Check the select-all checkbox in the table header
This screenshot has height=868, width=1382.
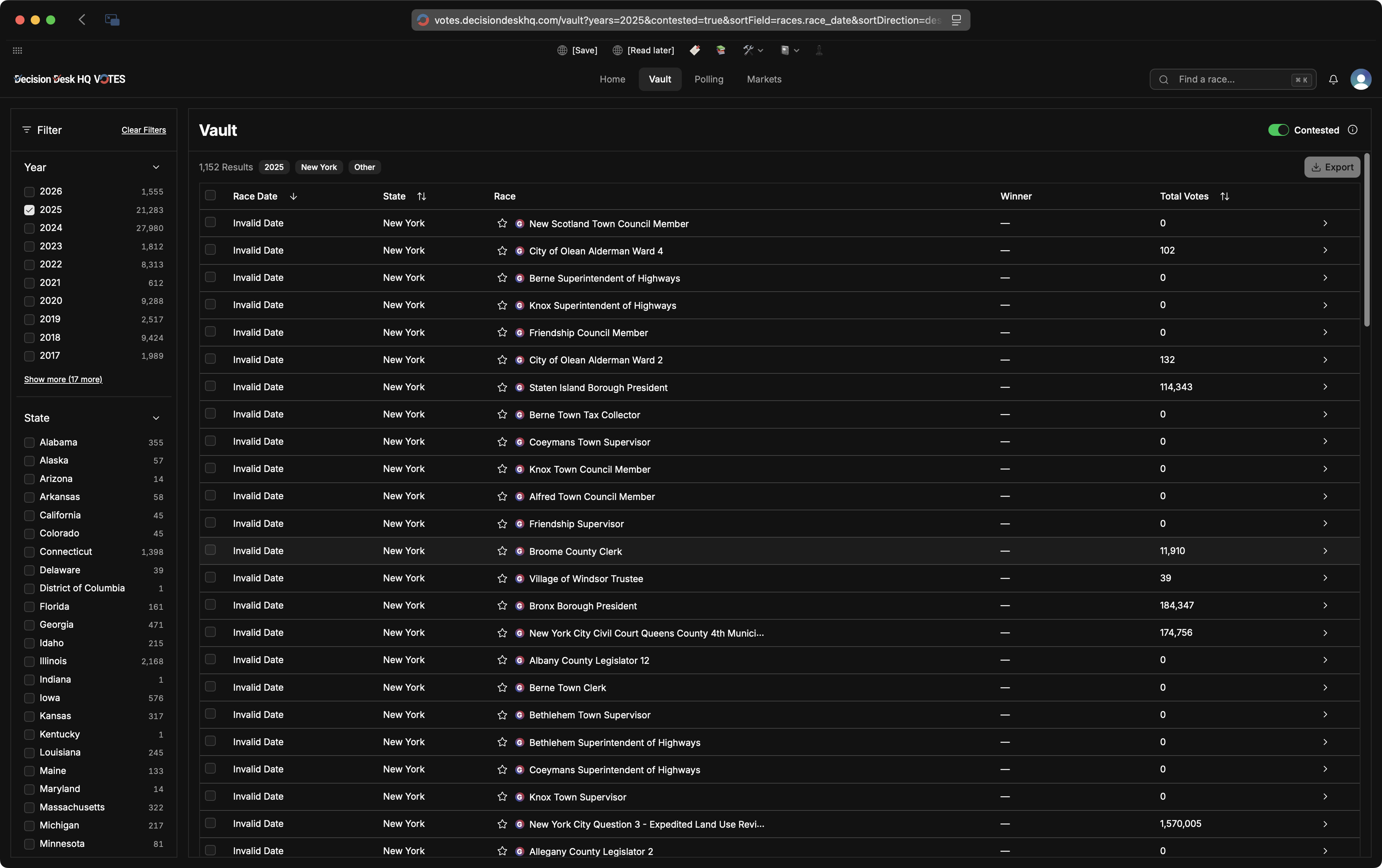point(211,196)
